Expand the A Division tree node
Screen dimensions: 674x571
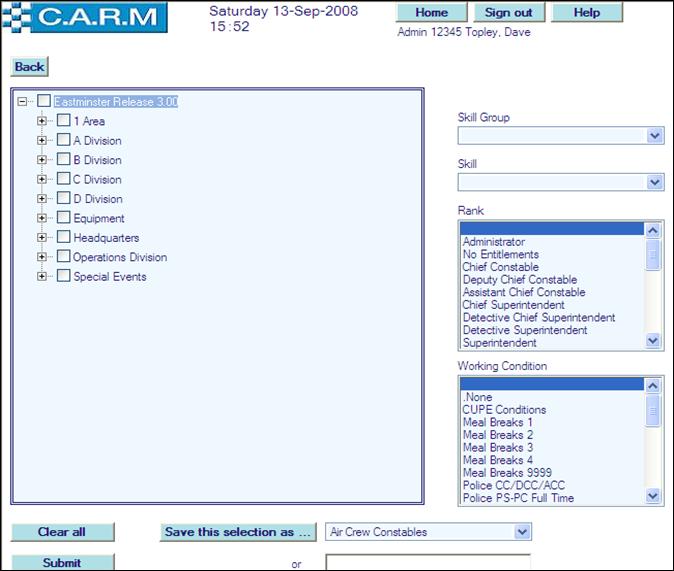(42, 141)
